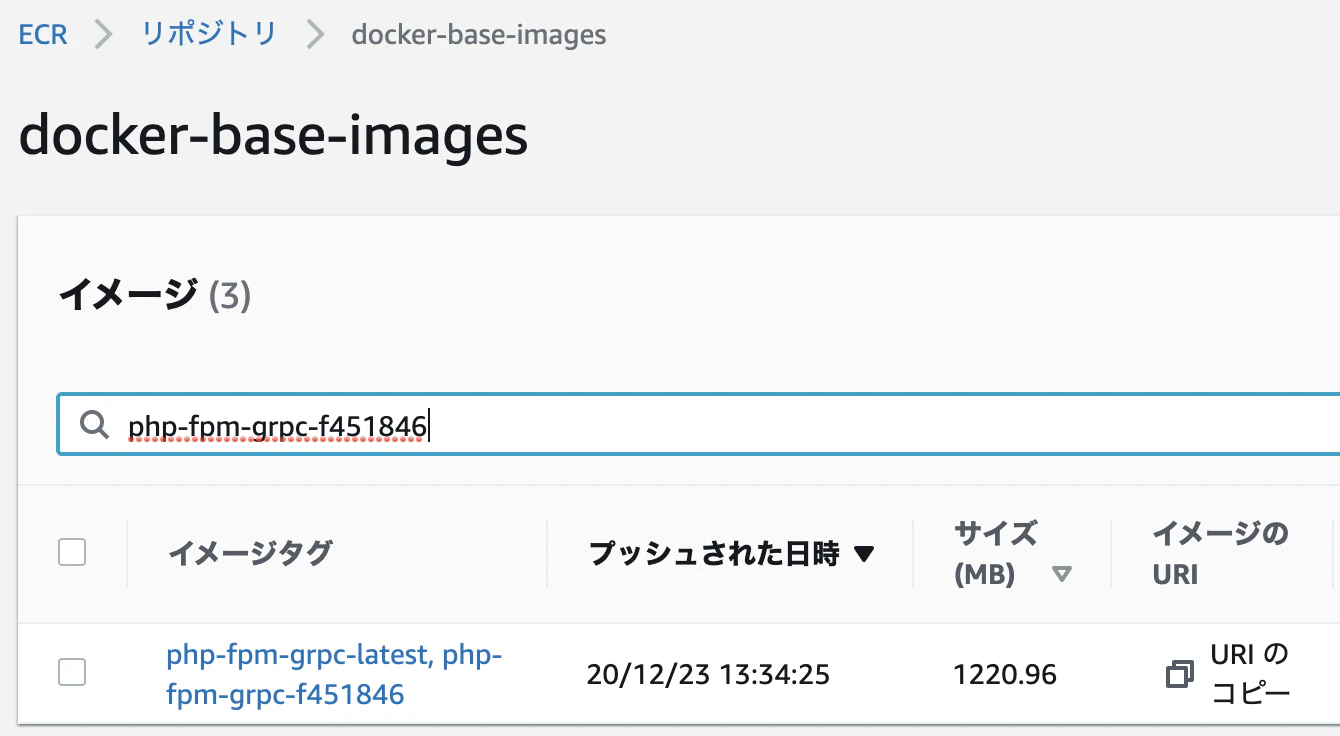Click the イメージタグ column header
This screenshot has height=736, width=1340.
pyautogui.click(x=250, y=553)
